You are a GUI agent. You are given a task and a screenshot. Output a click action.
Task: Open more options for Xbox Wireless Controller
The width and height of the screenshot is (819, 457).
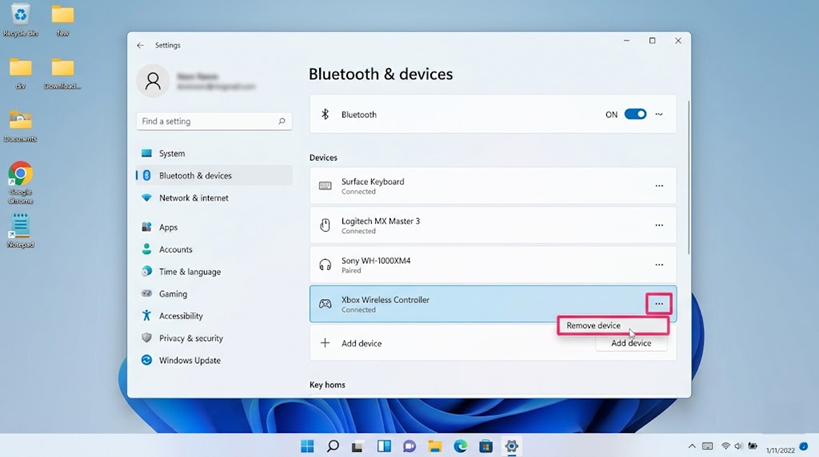click(659, 304)
